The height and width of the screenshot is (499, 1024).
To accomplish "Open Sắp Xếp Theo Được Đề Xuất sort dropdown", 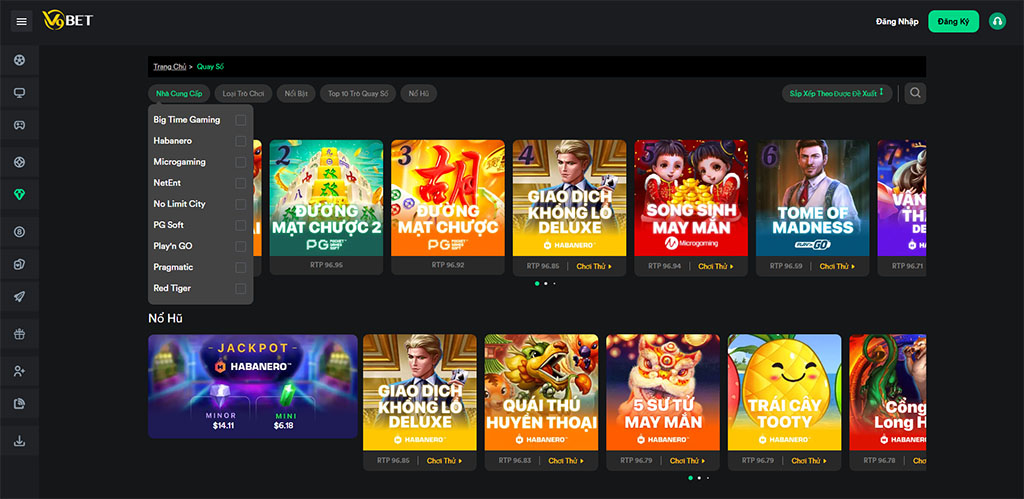I will coord(837,93).
